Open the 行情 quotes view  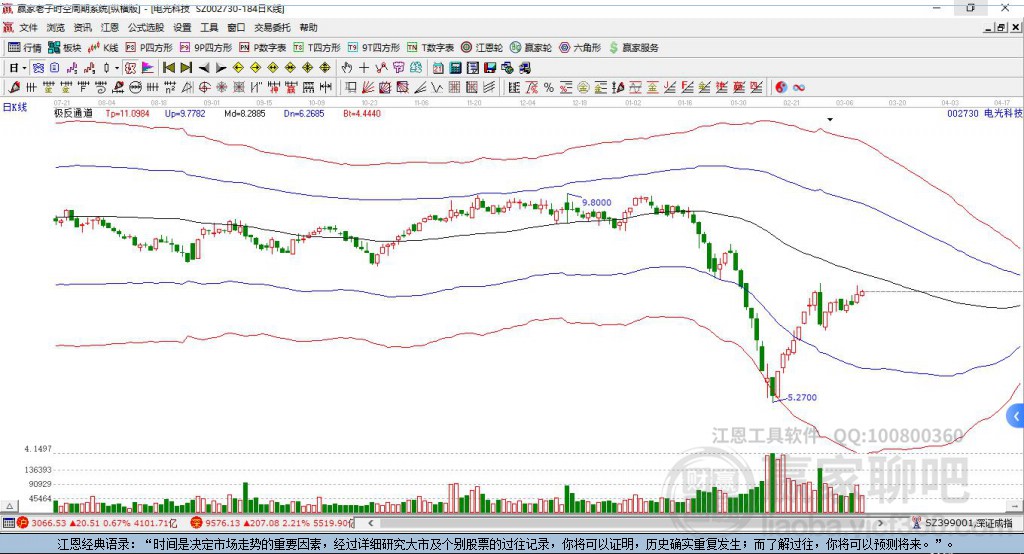(x=24, y=48)
